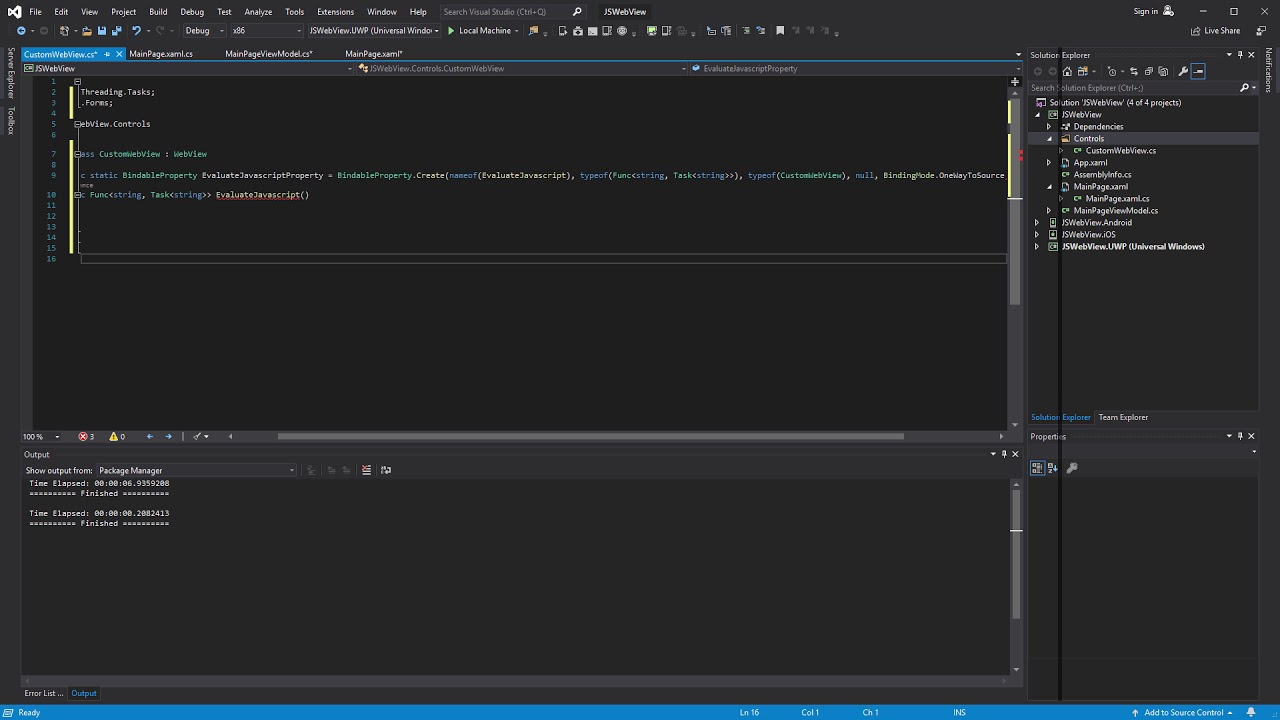The width and height of the screenshot is (1280, 720).
Task: Open the Server Explorer side tab
Action: coord(11,72)
